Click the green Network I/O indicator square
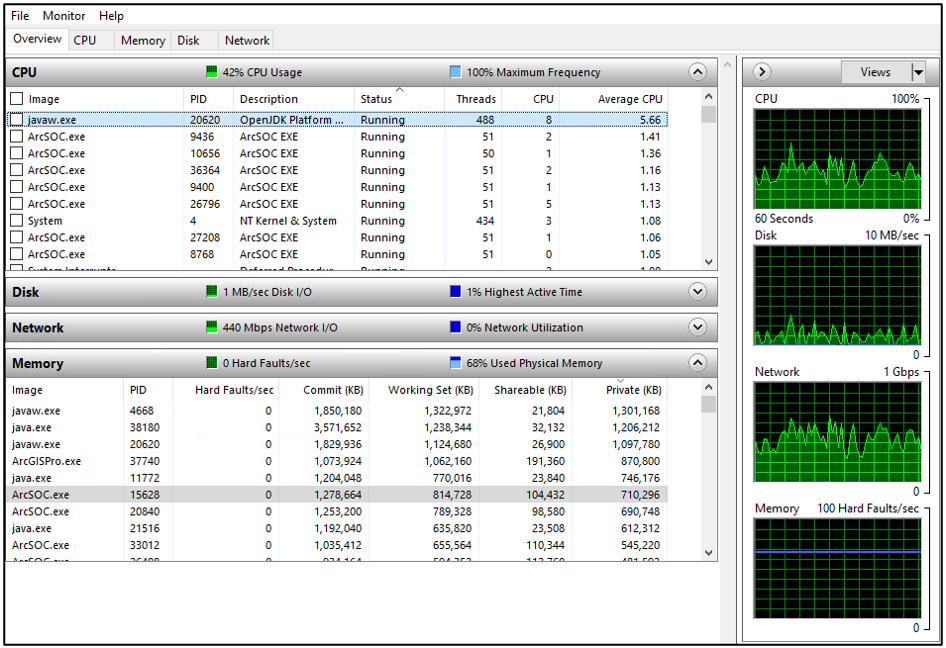This screenshot has height=648, width=946. [x=211, y=327]
